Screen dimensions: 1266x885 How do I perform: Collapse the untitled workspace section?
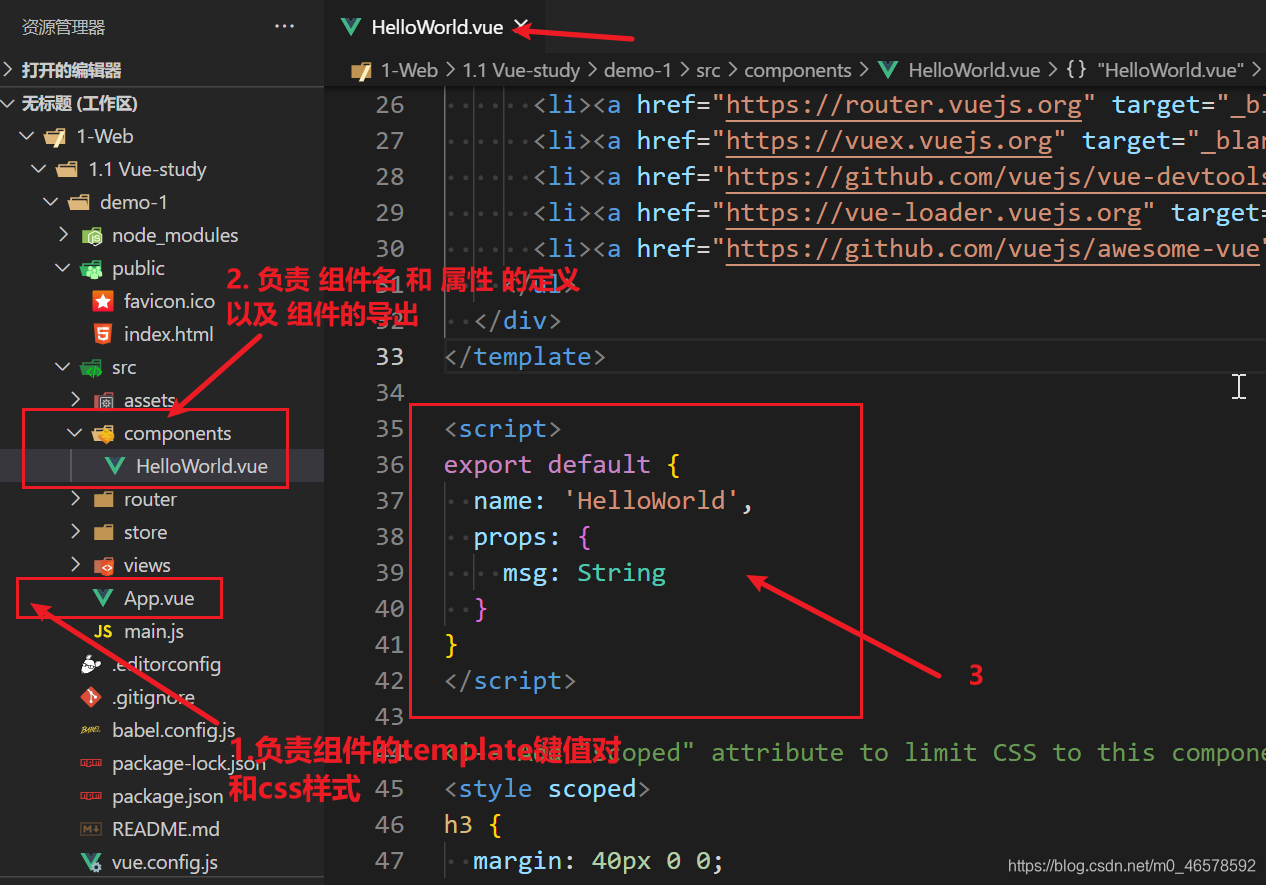click(x=9, y=103)
